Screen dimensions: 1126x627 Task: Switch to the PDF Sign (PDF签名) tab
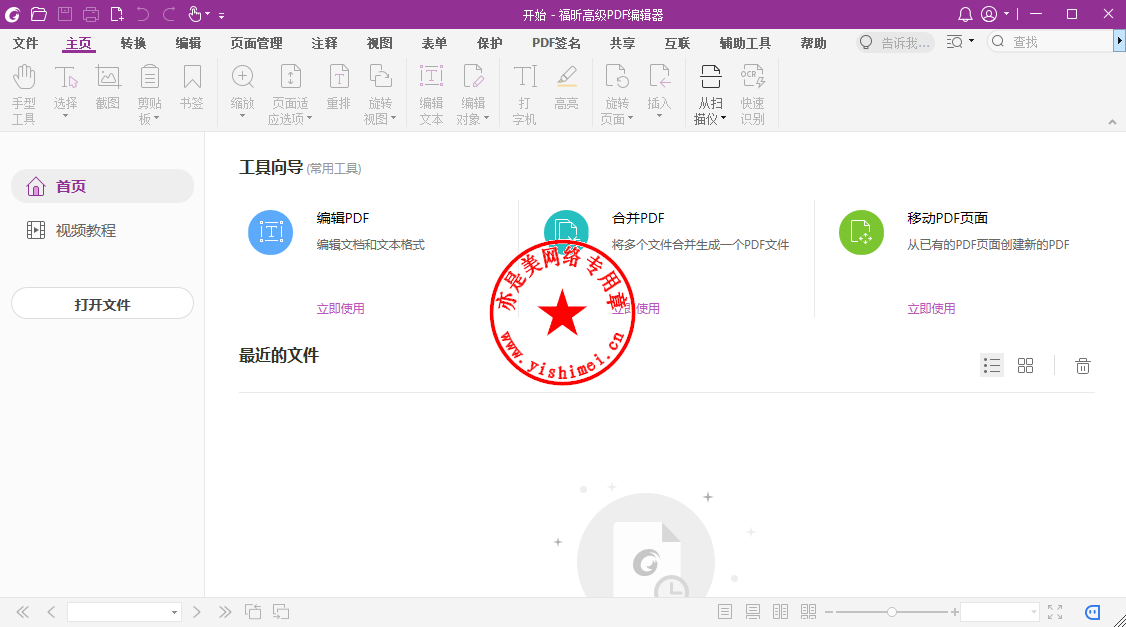click(557, 43)
